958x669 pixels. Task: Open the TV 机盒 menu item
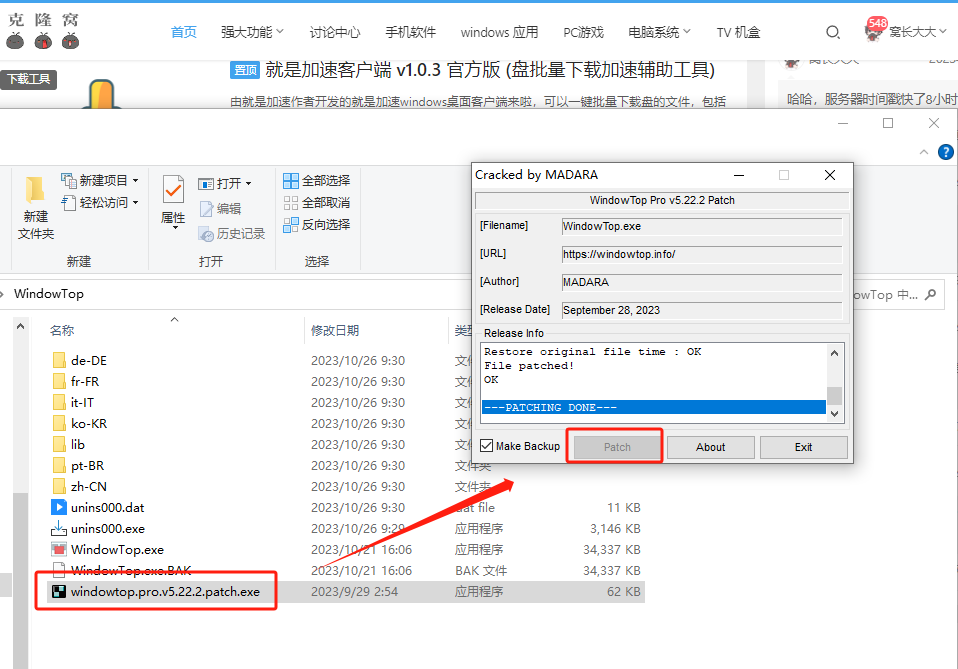point(738,32)
